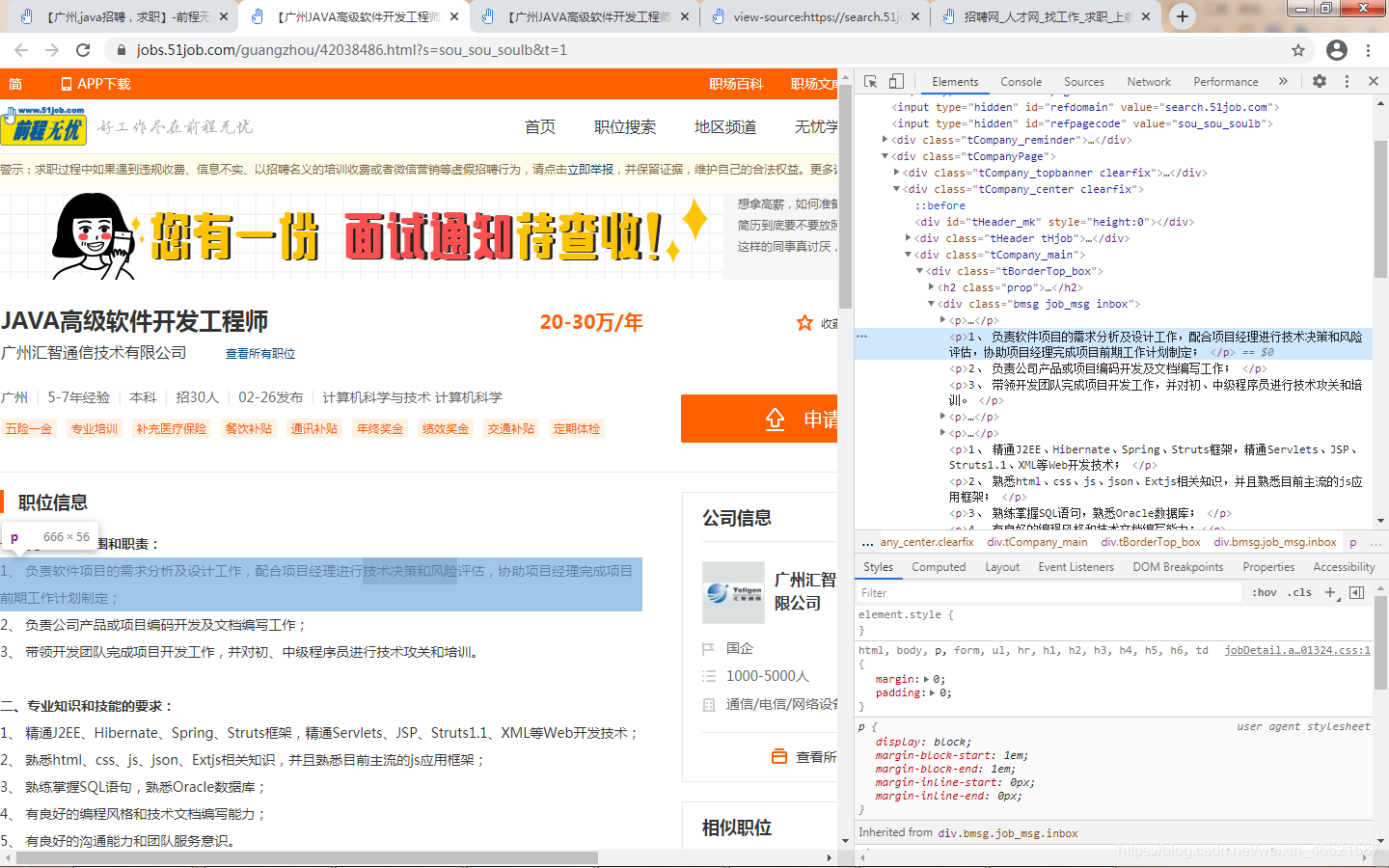Click the page horizontal scrollbar thumb
Image resolution: width=1389 pixels, height=868 pixels.
tap(307, 857)
